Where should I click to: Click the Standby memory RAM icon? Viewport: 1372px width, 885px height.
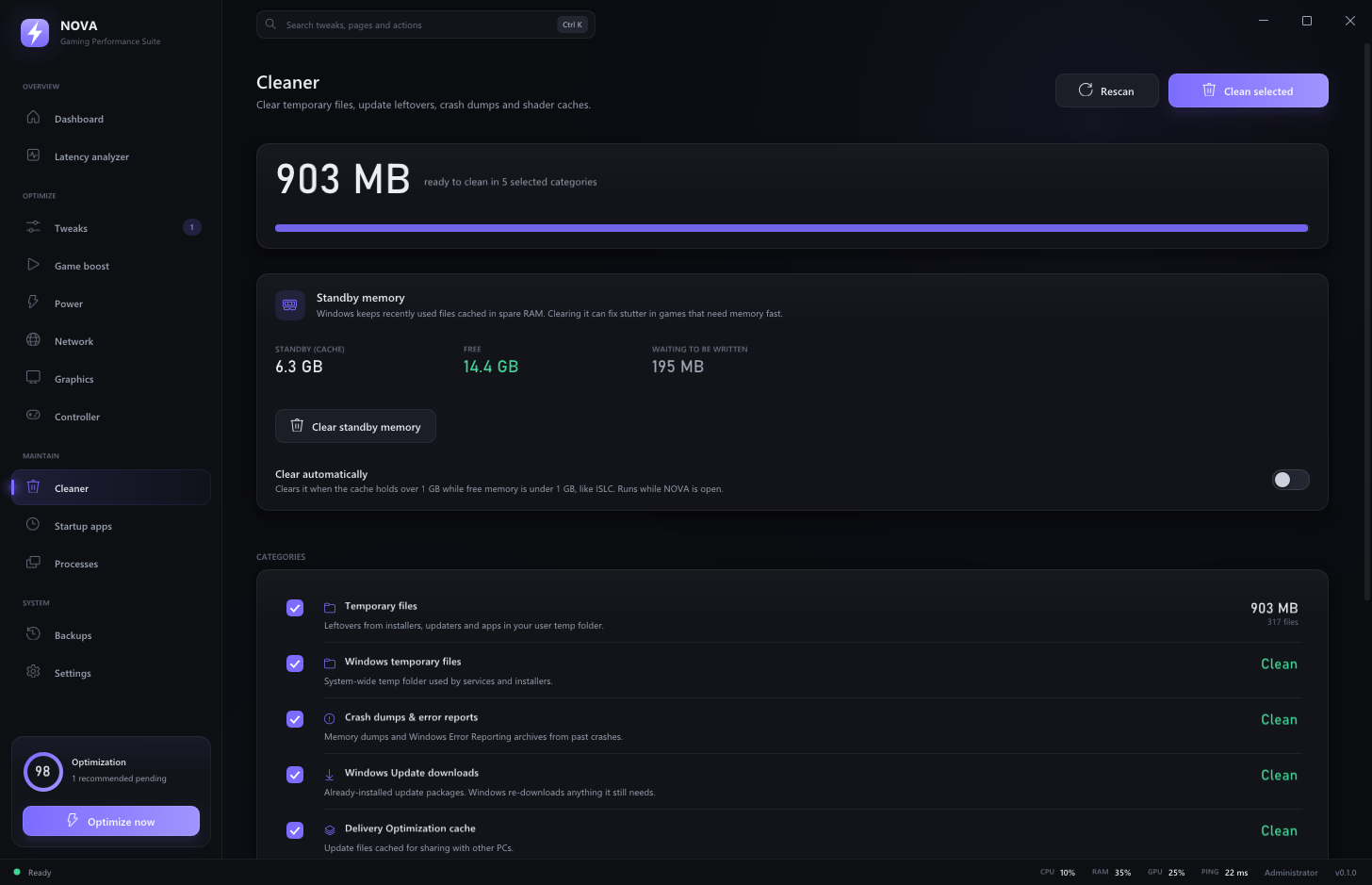290,304
